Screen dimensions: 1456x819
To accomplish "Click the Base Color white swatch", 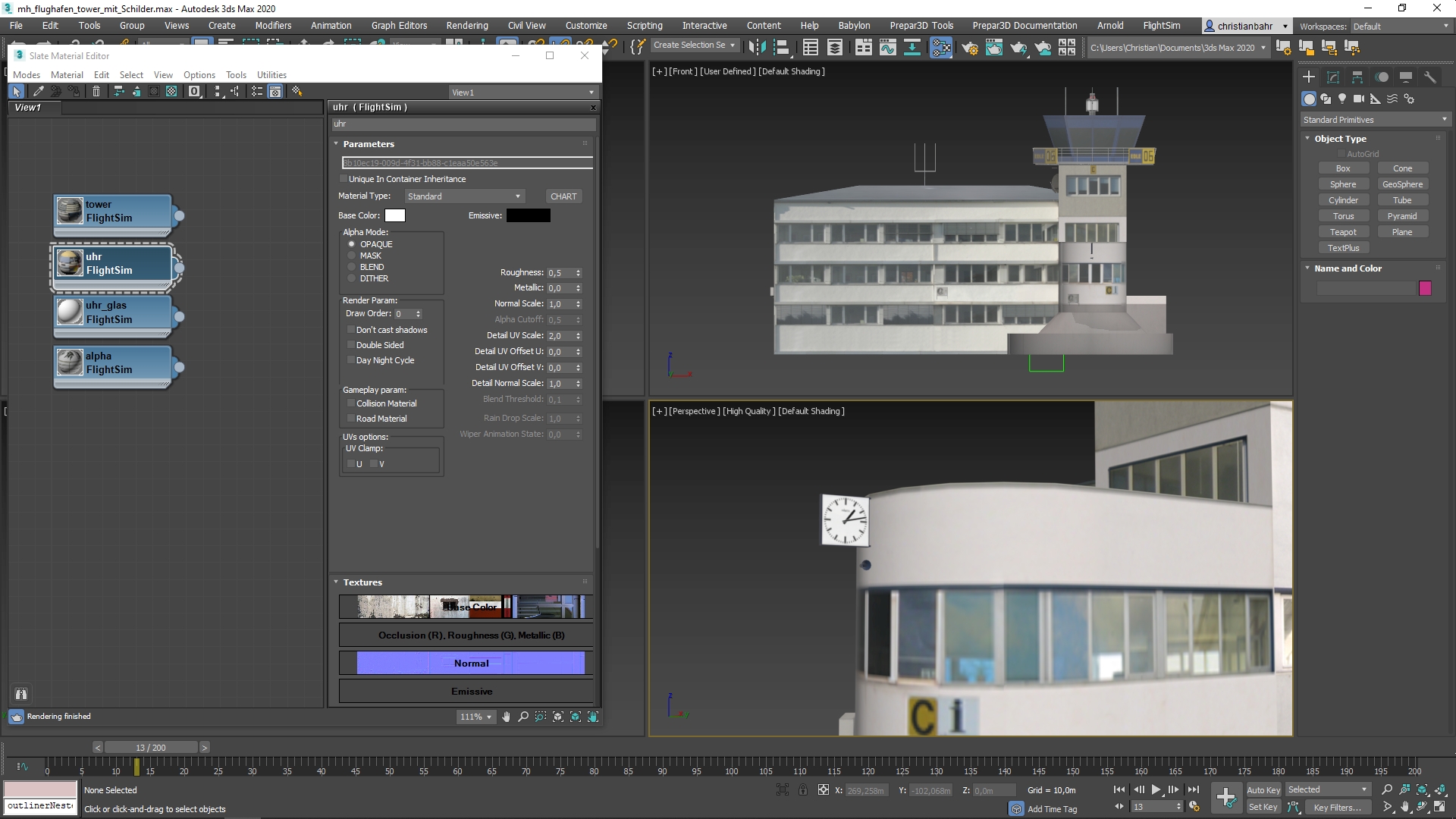I will tap(395, 215).
